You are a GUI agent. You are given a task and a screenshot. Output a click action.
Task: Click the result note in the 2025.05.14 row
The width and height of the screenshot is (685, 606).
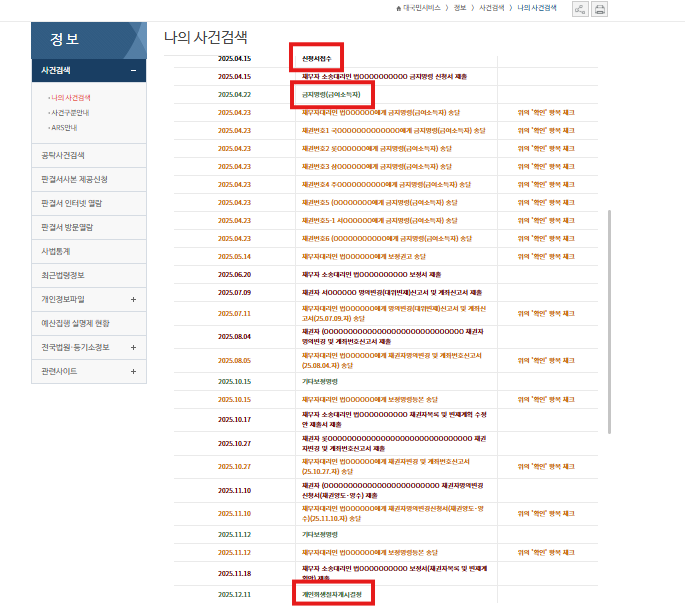pyautogui.click(x=546, y=256)
